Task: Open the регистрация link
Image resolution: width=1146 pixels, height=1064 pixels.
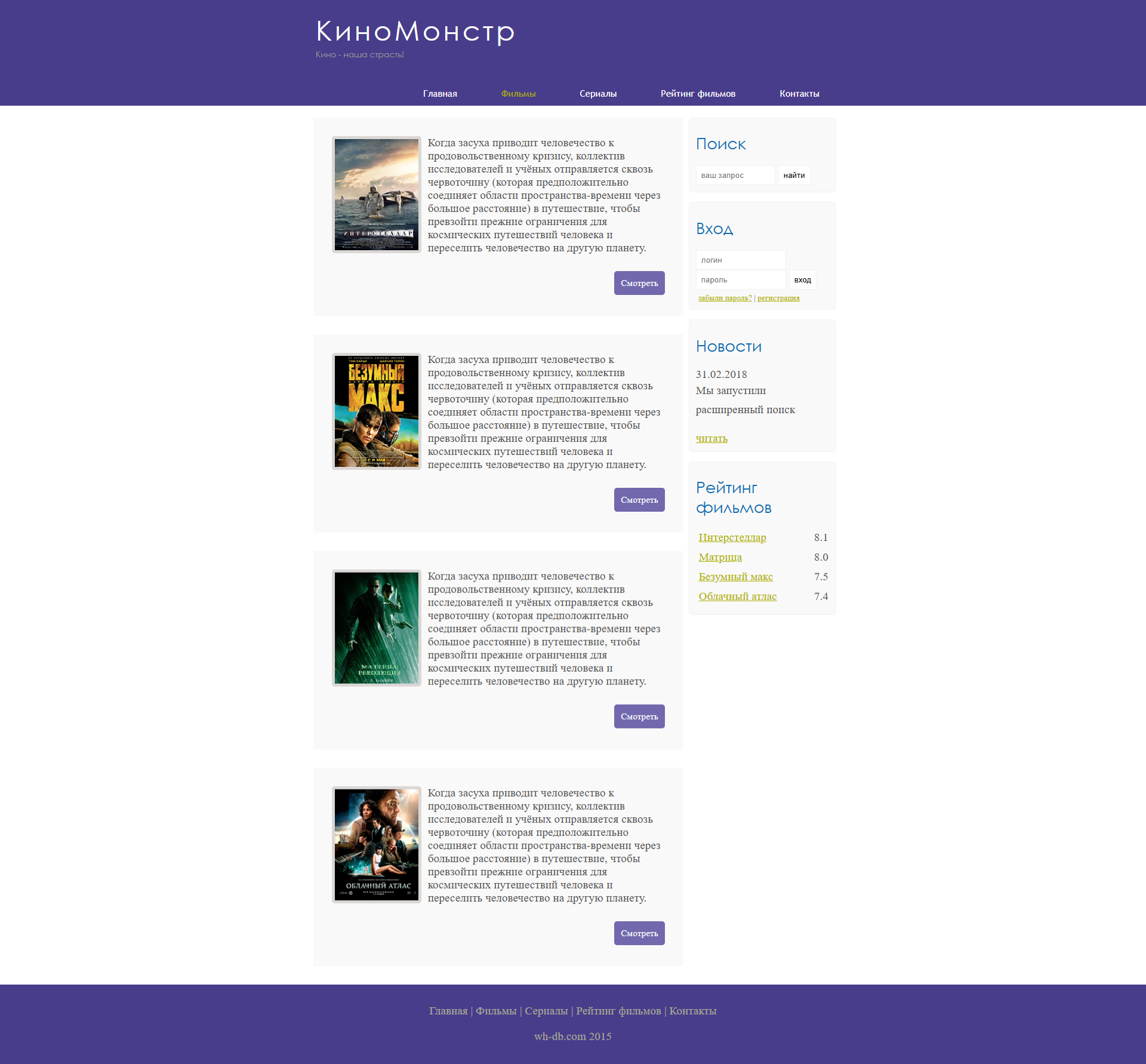Action: [778, 298]
